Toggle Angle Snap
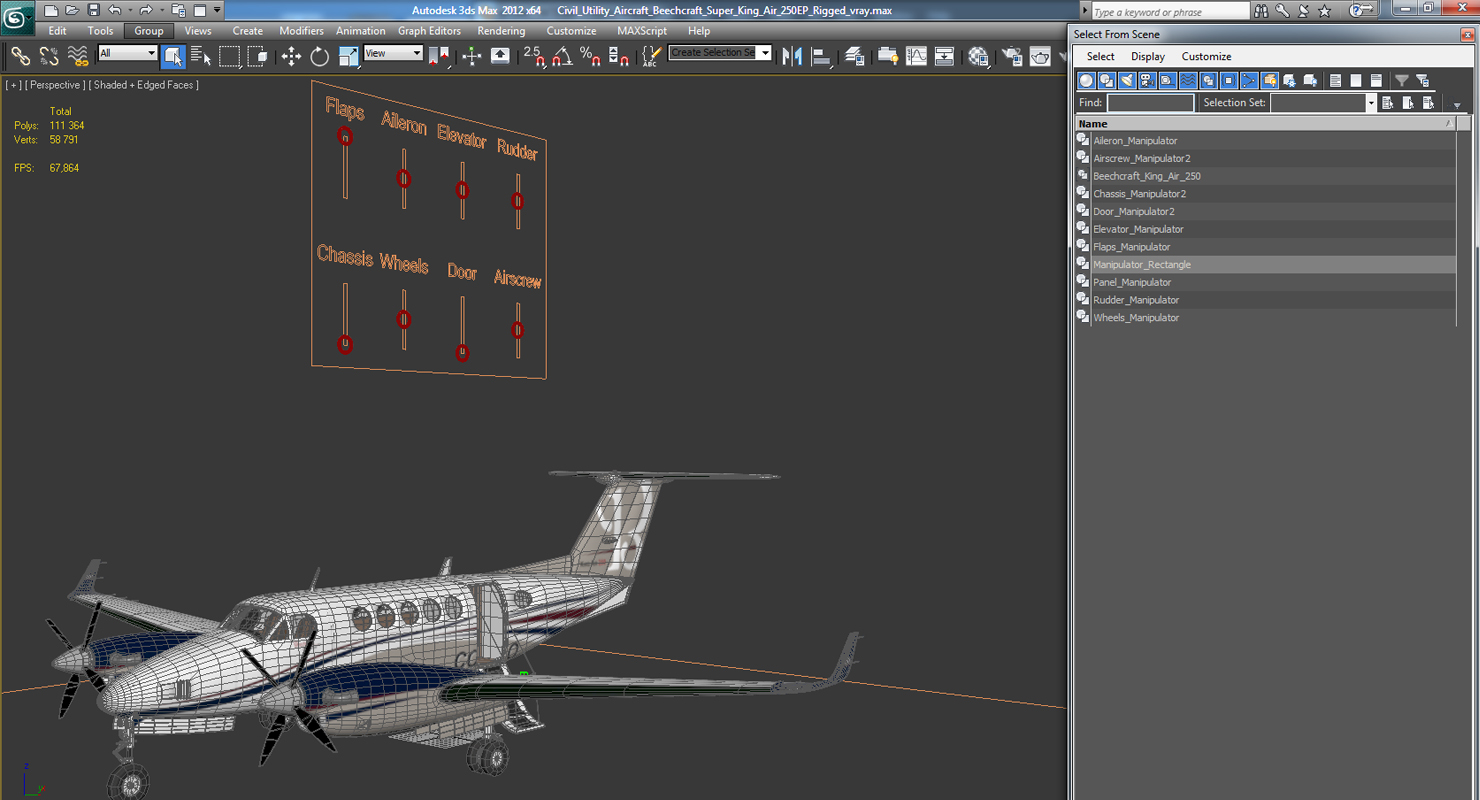 point(562,56)
